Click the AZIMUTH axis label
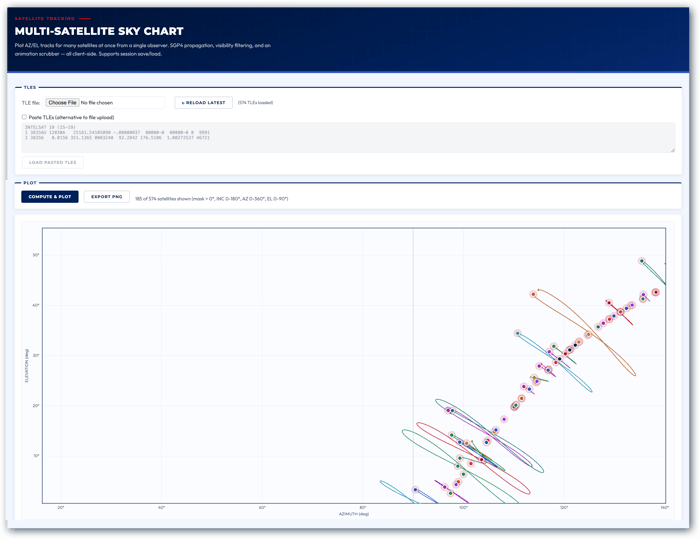Image resolution: width=700 pixels, height=539 pixels. click(354, 514)
